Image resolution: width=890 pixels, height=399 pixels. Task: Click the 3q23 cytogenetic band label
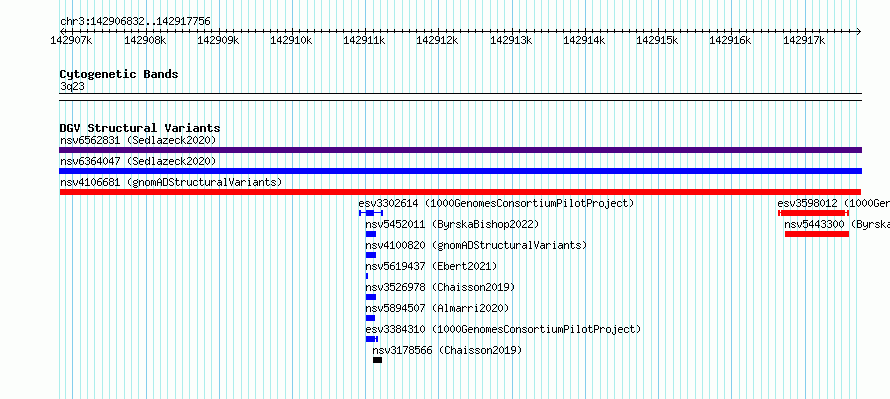(x=73, y=86)
